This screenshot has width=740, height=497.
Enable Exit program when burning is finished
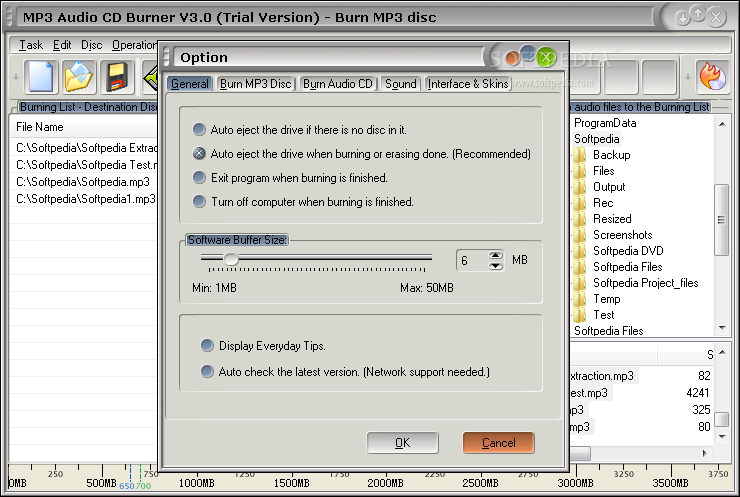click(199, 177)
